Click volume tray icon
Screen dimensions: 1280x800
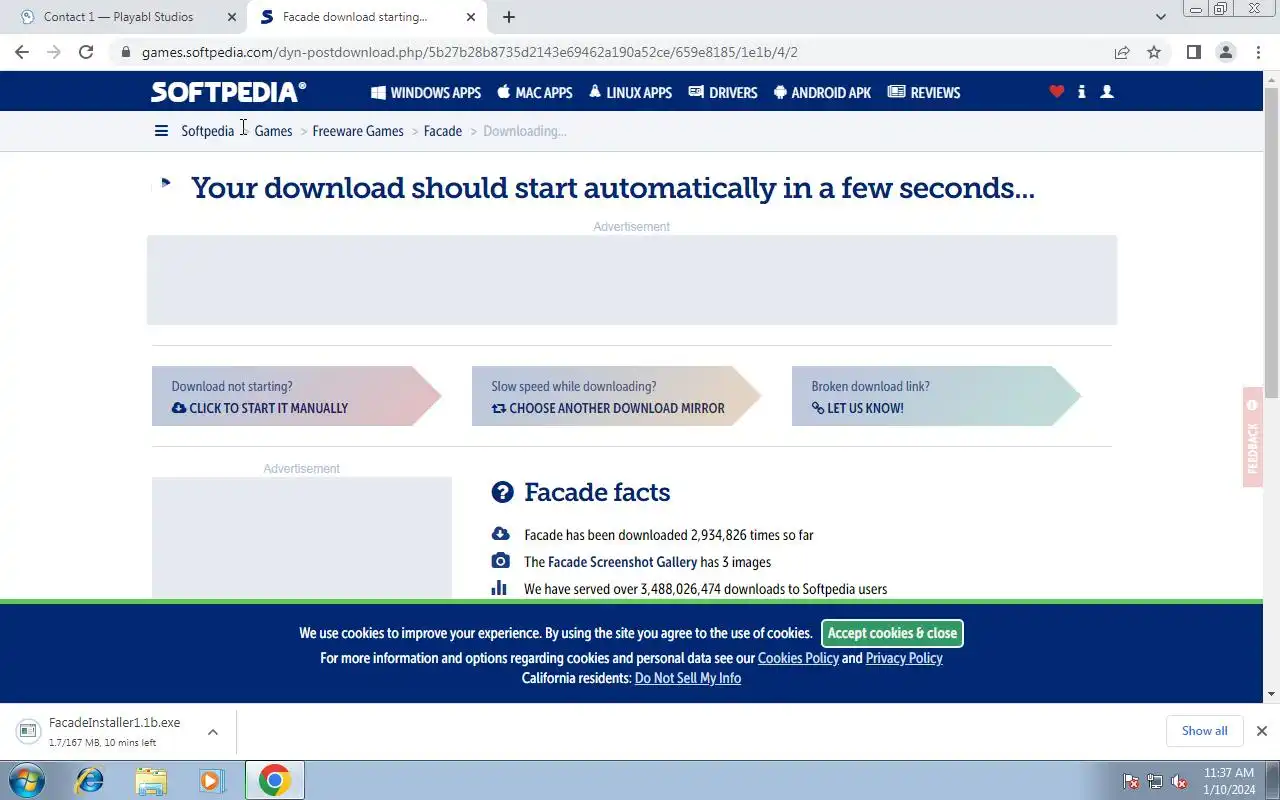pyautogui.click(x=1179, y=781)
